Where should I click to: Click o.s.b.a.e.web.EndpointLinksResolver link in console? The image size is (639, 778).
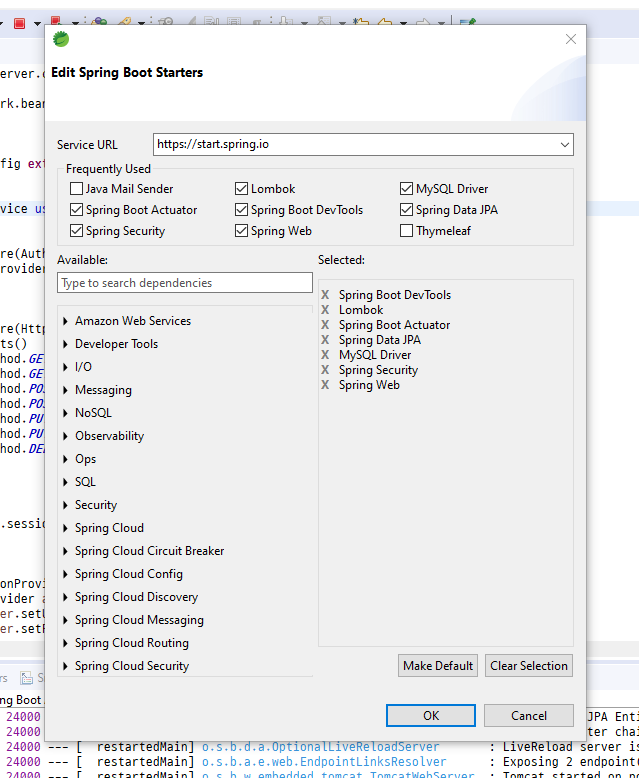click(x=324, y=762)
